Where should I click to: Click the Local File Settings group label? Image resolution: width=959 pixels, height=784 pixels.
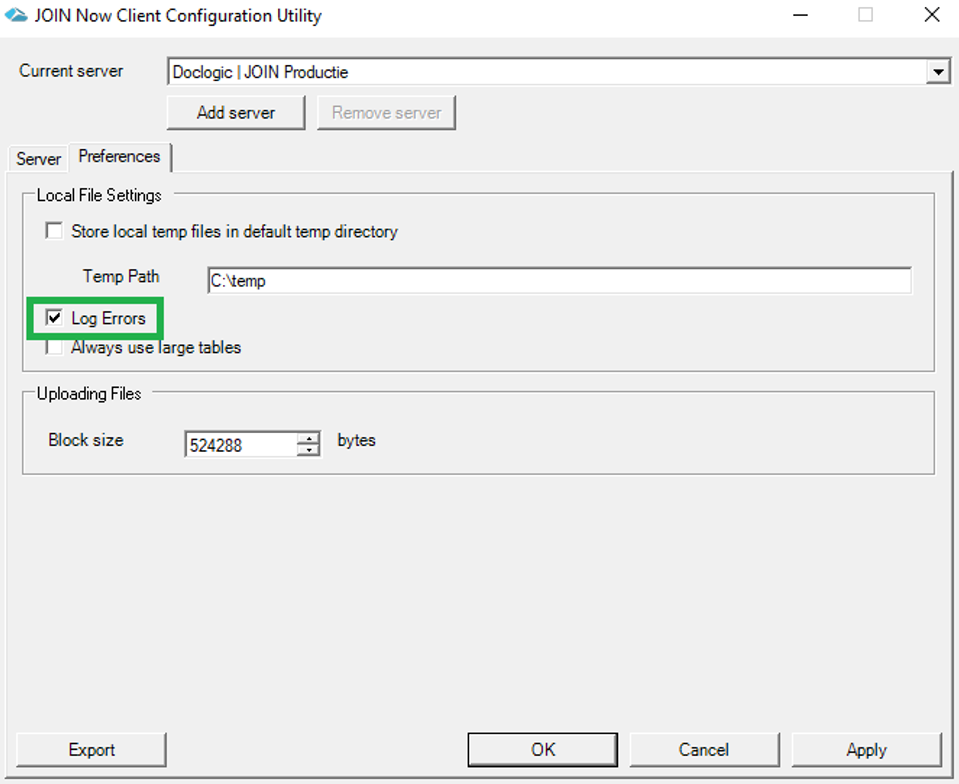tap(97, 195)
